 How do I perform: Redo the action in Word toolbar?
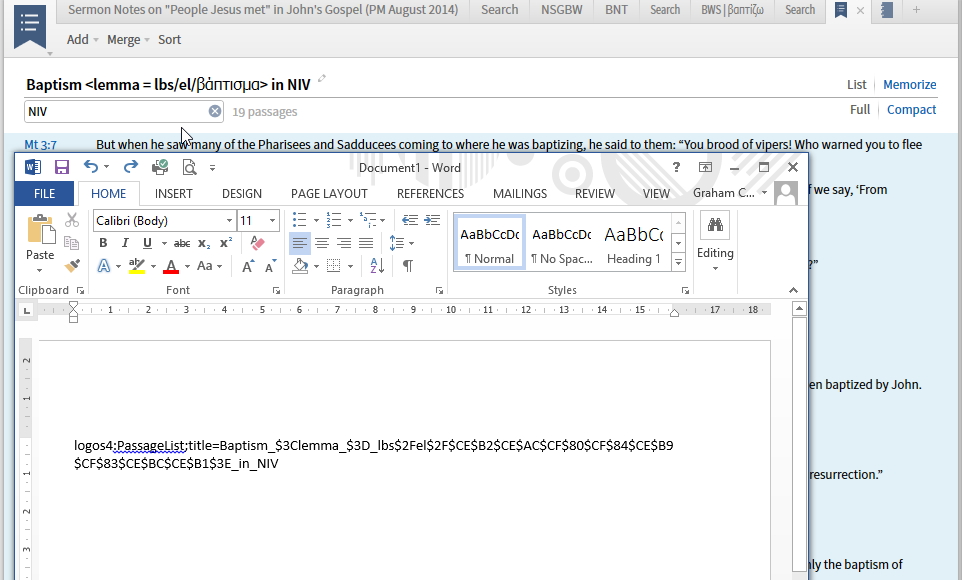(131, 166)
